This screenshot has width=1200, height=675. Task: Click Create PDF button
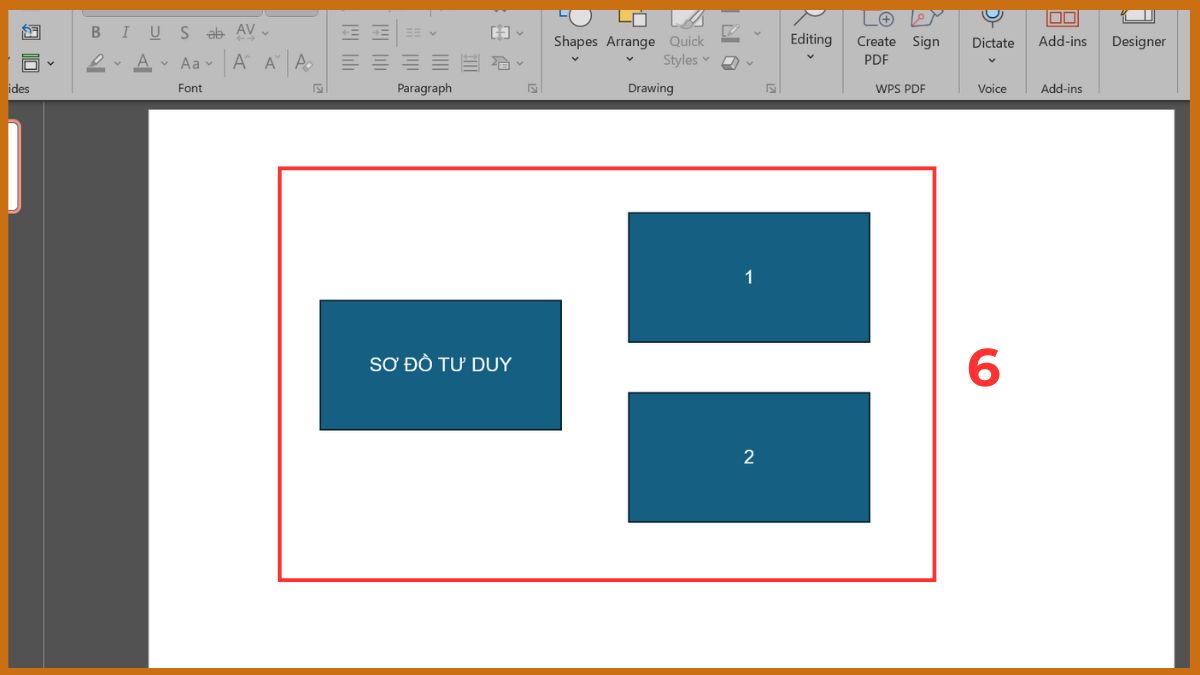(x=876, y=40)
